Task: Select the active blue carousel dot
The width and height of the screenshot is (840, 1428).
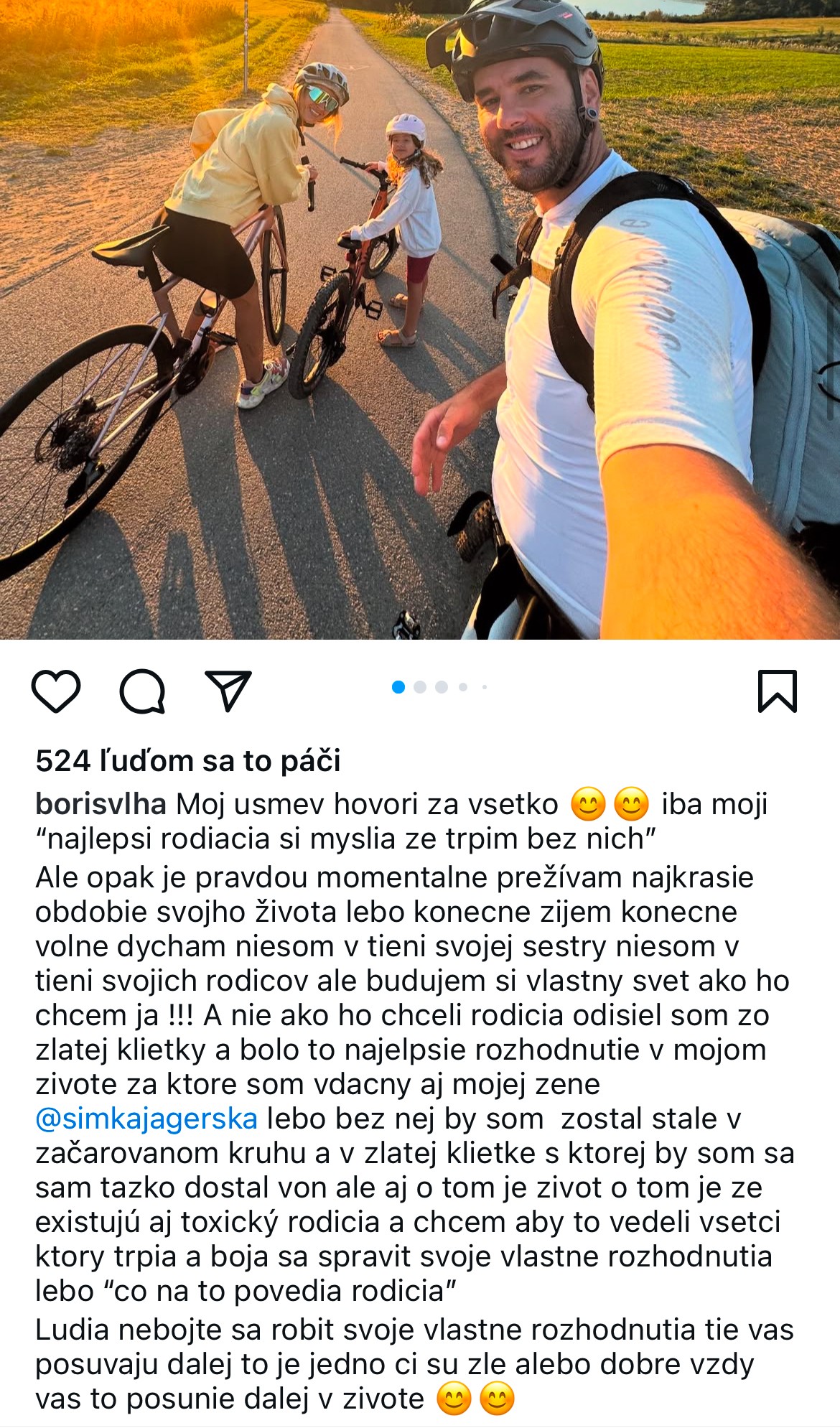Action: 398,687
